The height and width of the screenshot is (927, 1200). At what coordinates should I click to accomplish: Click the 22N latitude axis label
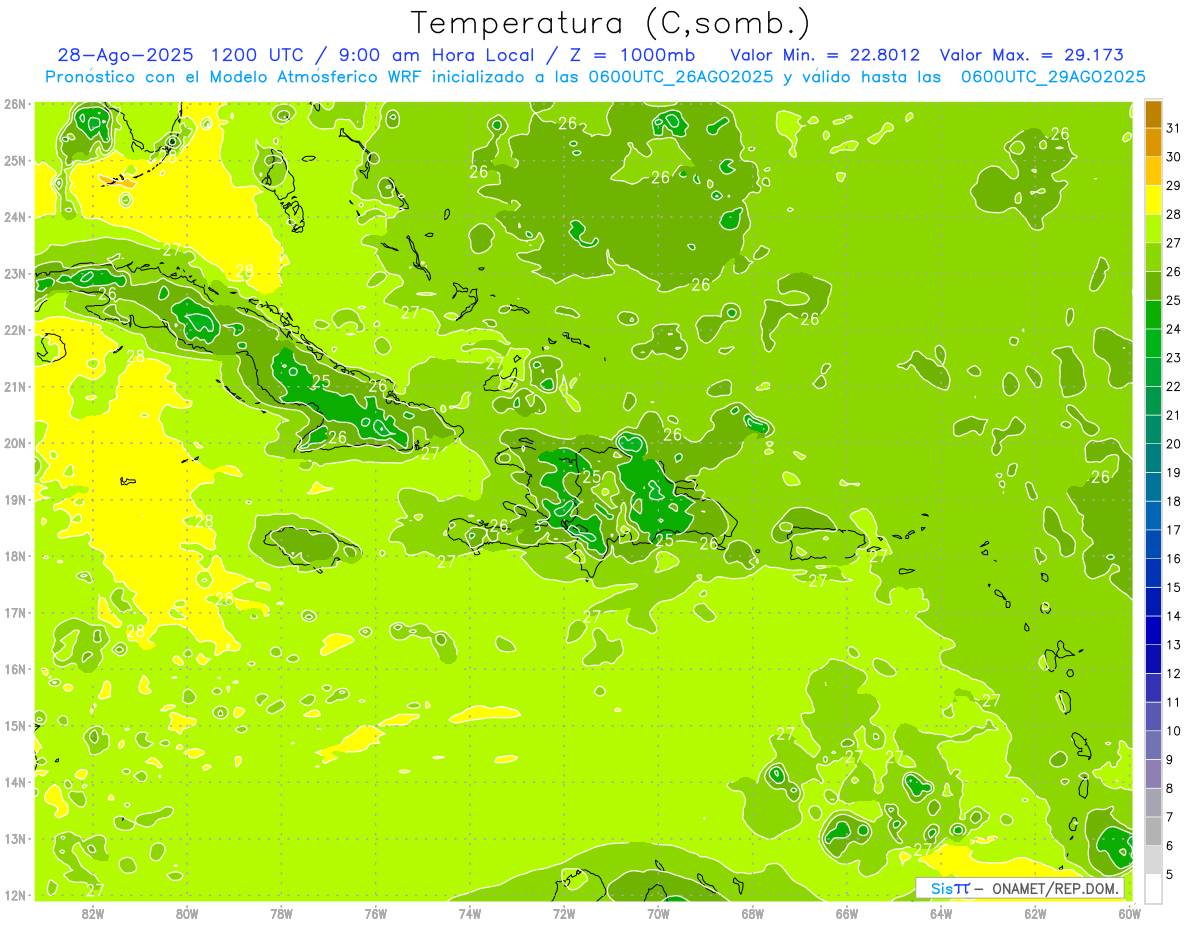click(15, 330)
